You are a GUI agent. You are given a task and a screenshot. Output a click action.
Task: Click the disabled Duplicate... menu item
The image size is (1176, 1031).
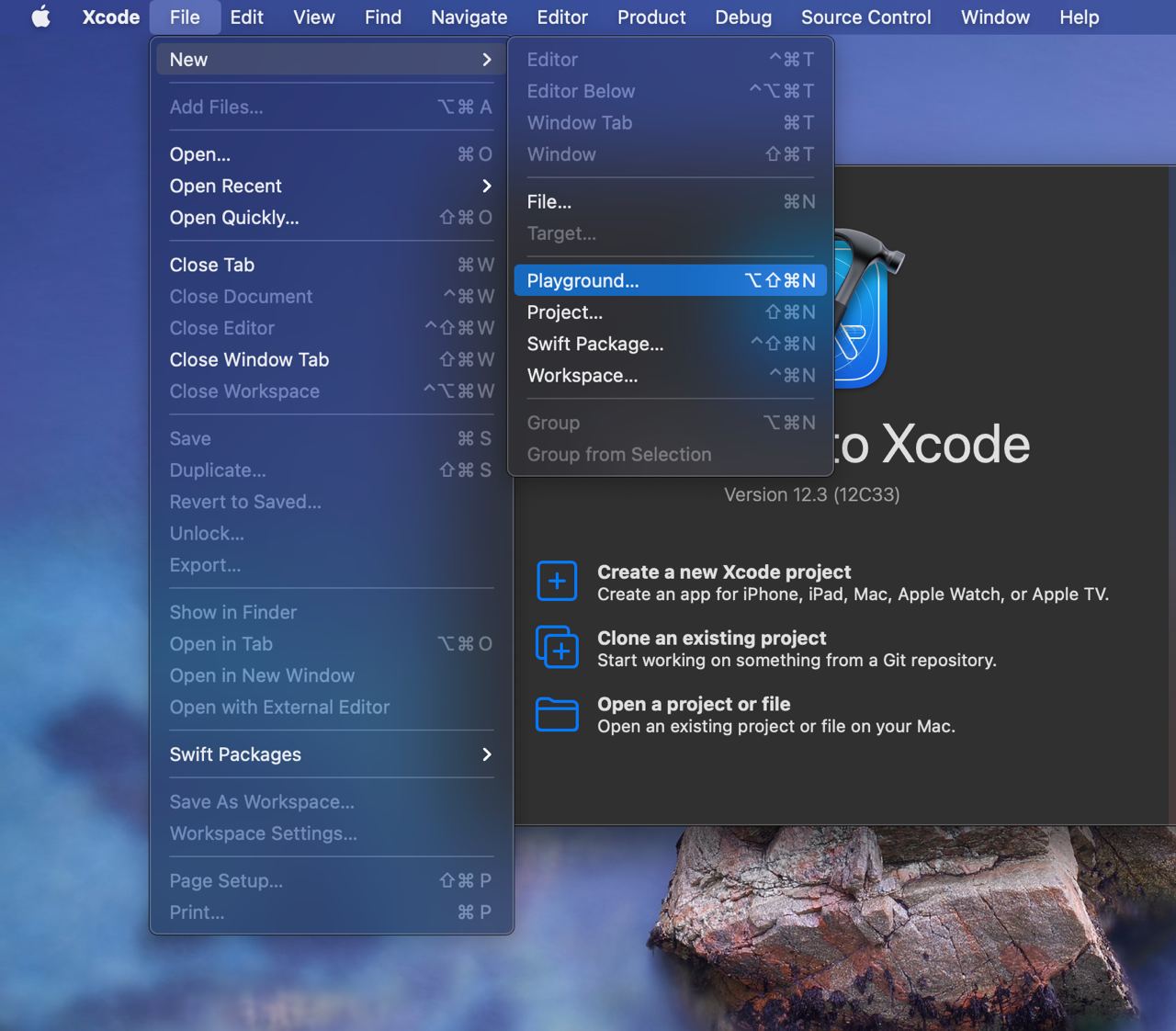tap(332, 470)
